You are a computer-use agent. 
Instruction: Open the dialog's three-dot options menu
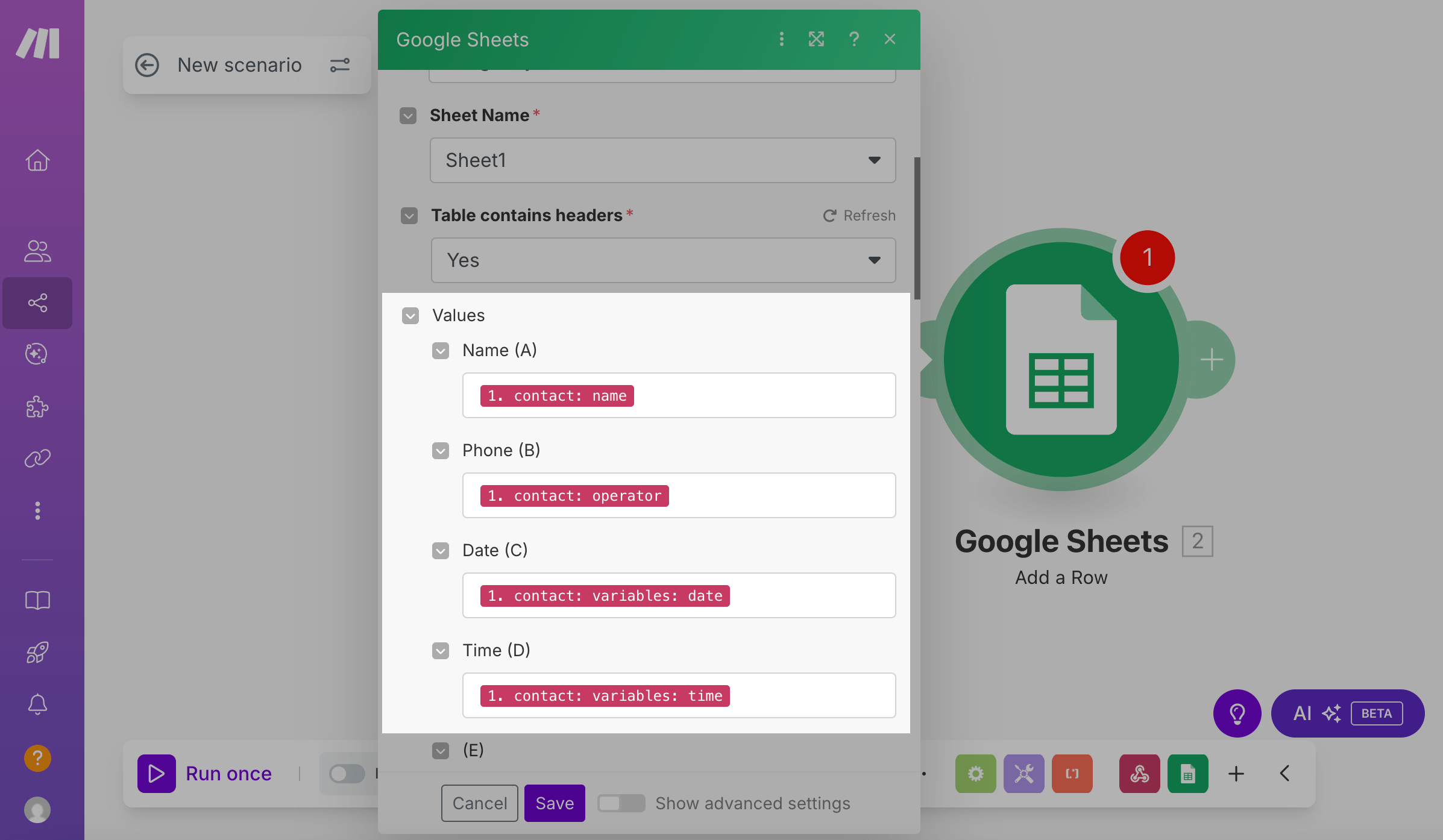[782, 39]
